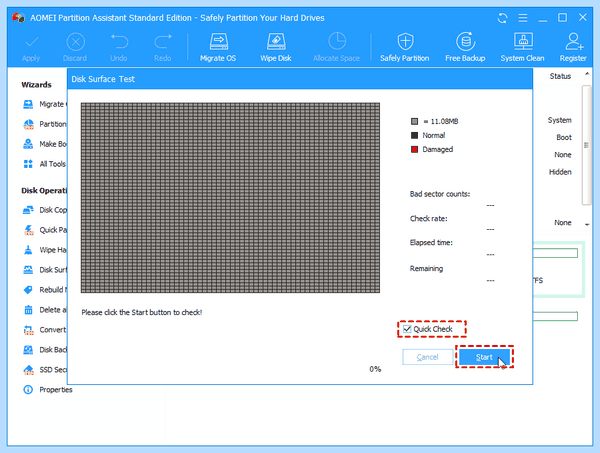Click the Discard toolbar icon

tap(75, 42)
